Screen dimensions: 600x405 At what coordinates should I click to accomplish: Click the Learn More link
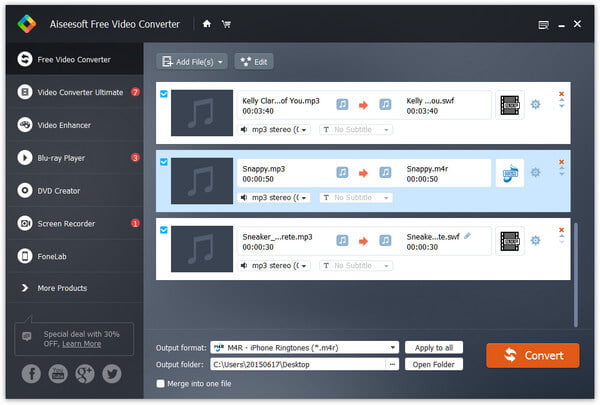point(82,344)
